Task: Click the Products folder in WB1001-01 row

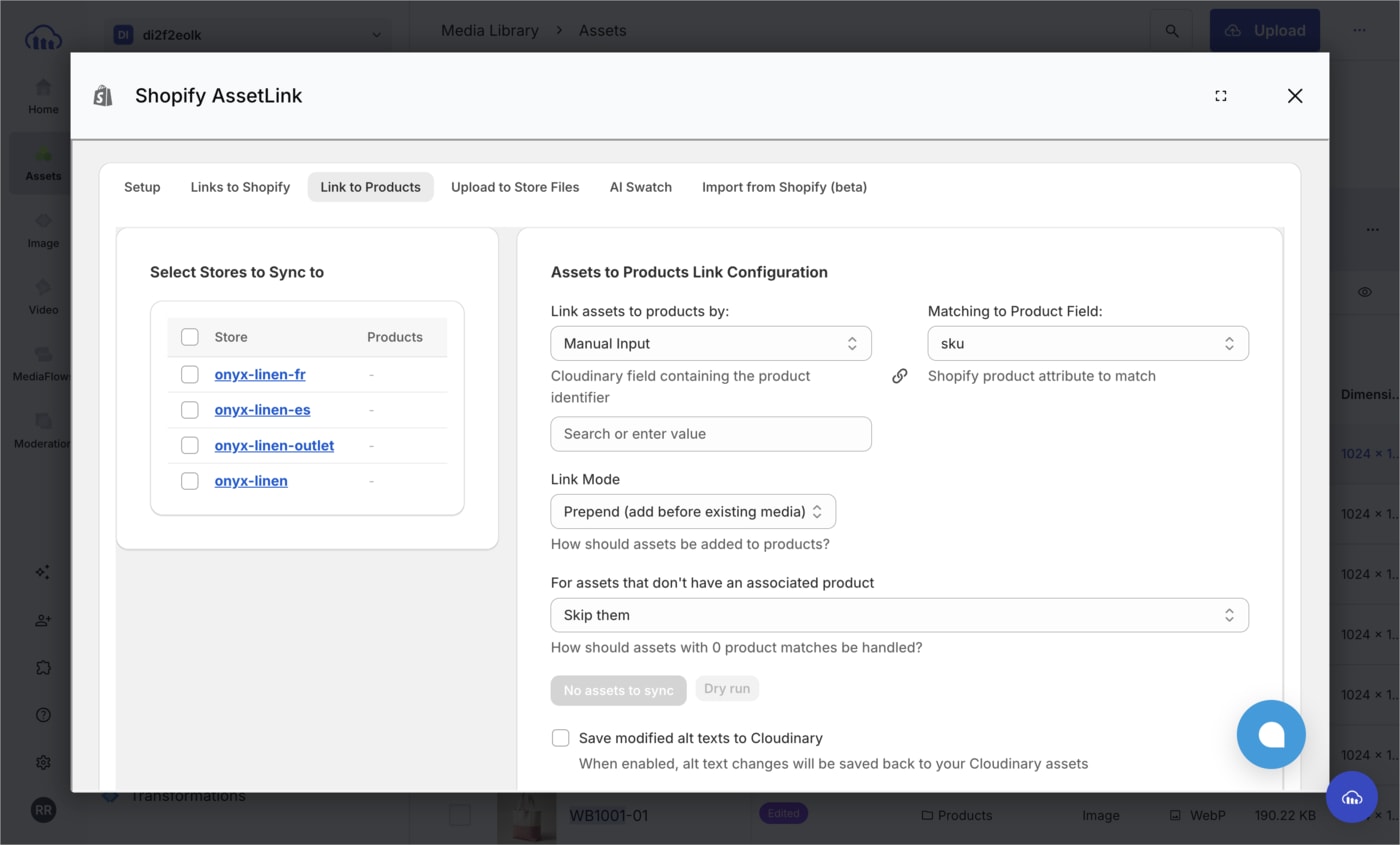Action: pos(957,815)
